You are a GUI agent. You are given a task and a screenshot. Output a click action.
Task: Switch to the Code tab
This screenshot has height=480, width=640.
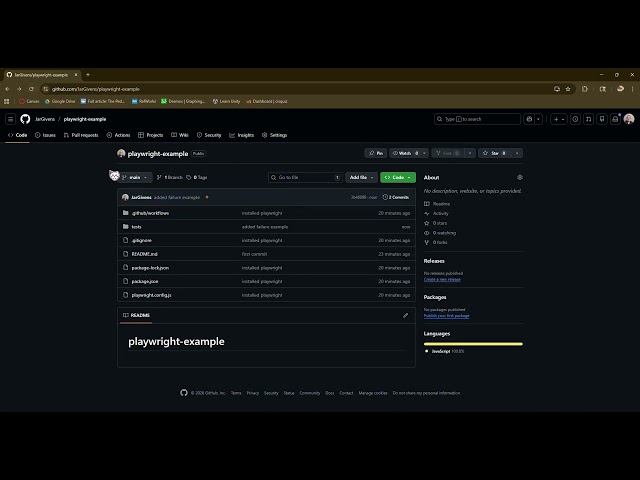pyautogui.click(x=18, y=135)
